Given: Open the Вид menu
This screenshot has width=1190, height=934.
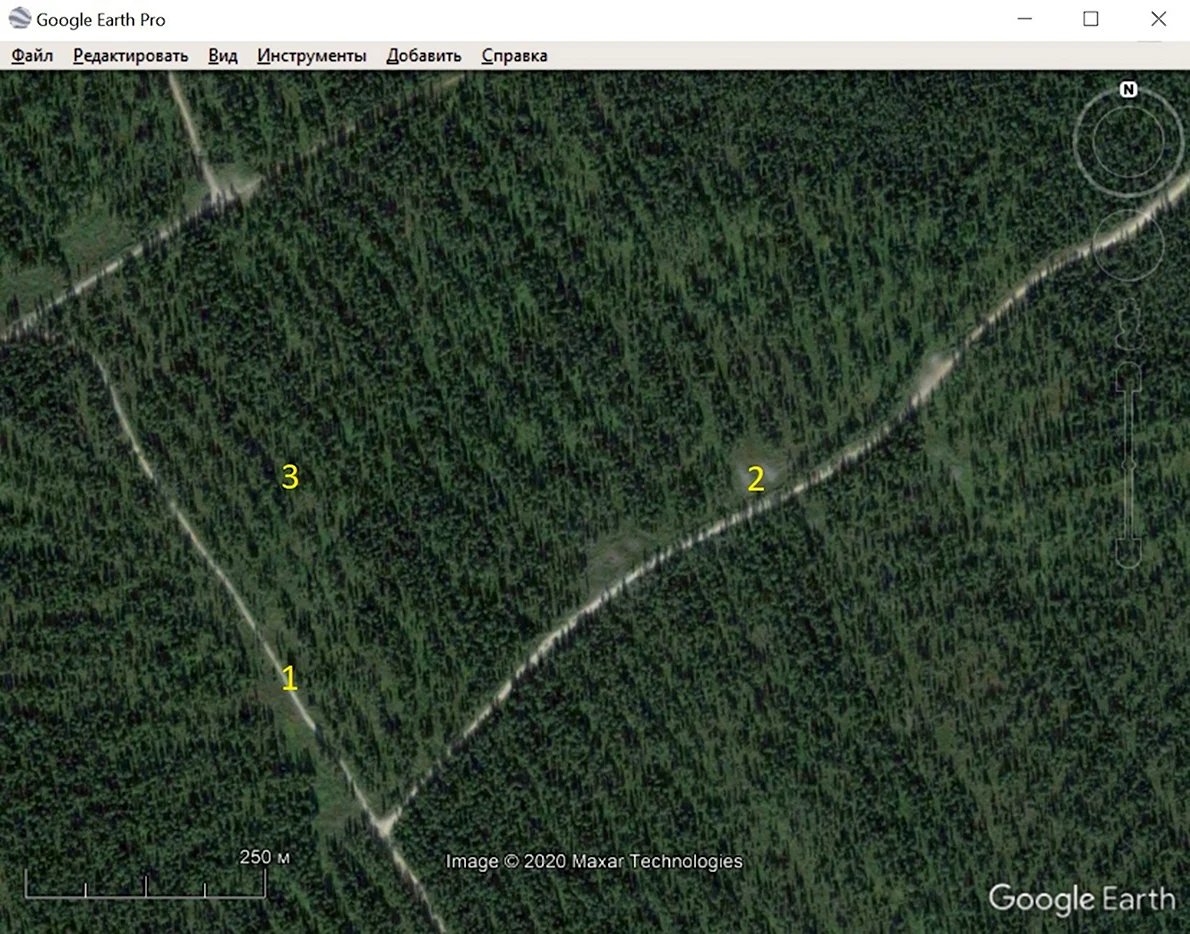Looking at the screenshot, I should coord(222,55).
